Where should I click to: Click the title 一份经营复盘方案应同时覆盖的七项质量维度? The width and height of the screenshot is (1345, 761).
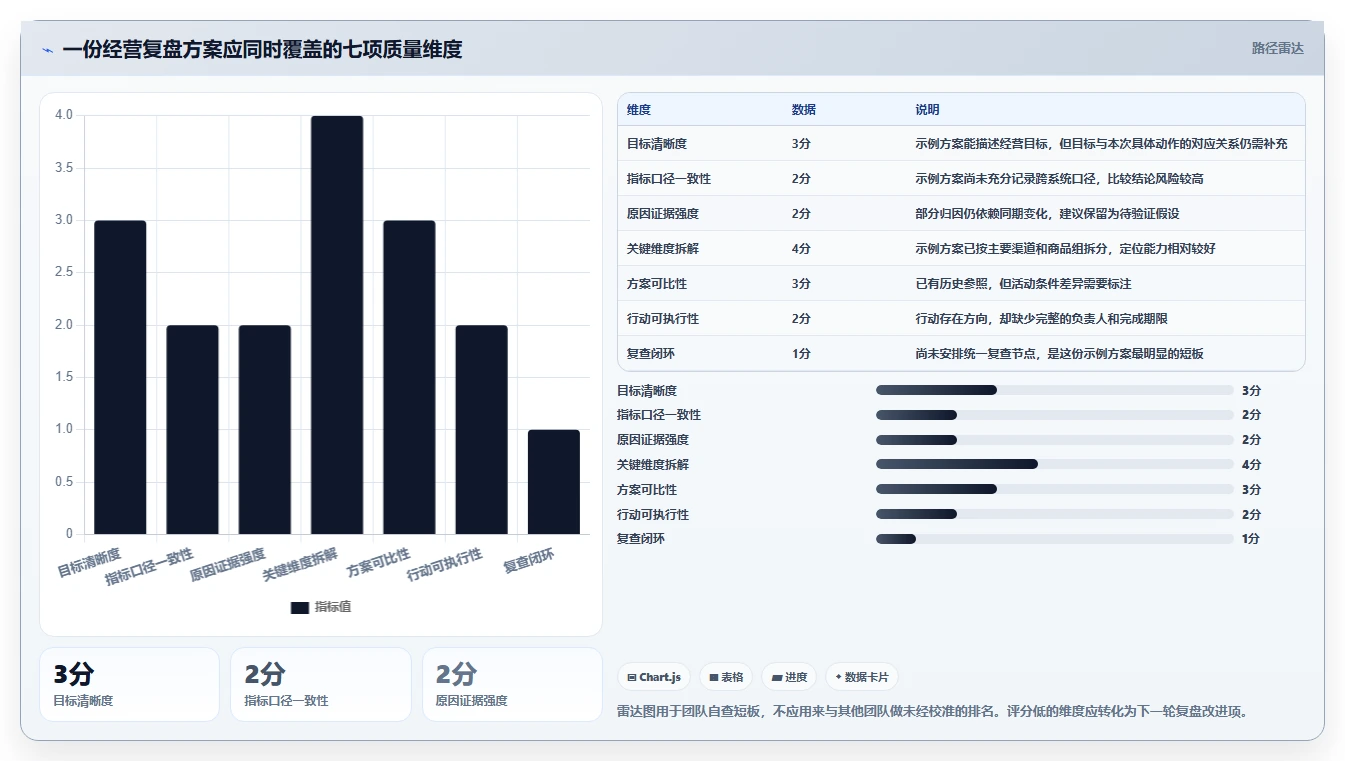pos(262,49)
